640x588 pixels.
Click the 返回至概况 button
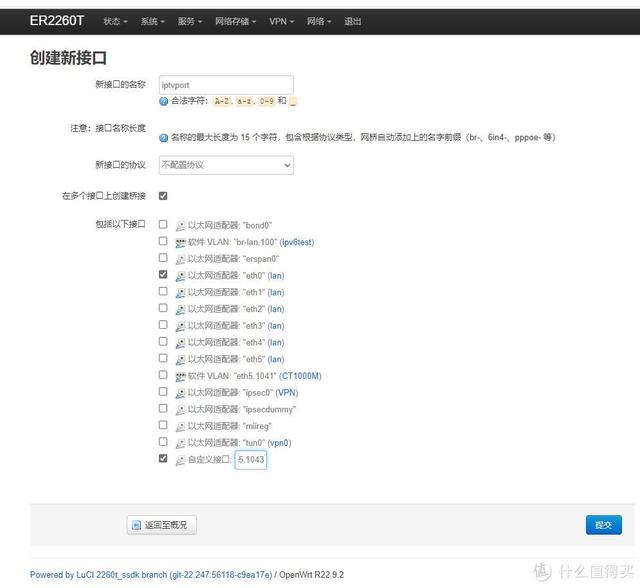point(162,525)
